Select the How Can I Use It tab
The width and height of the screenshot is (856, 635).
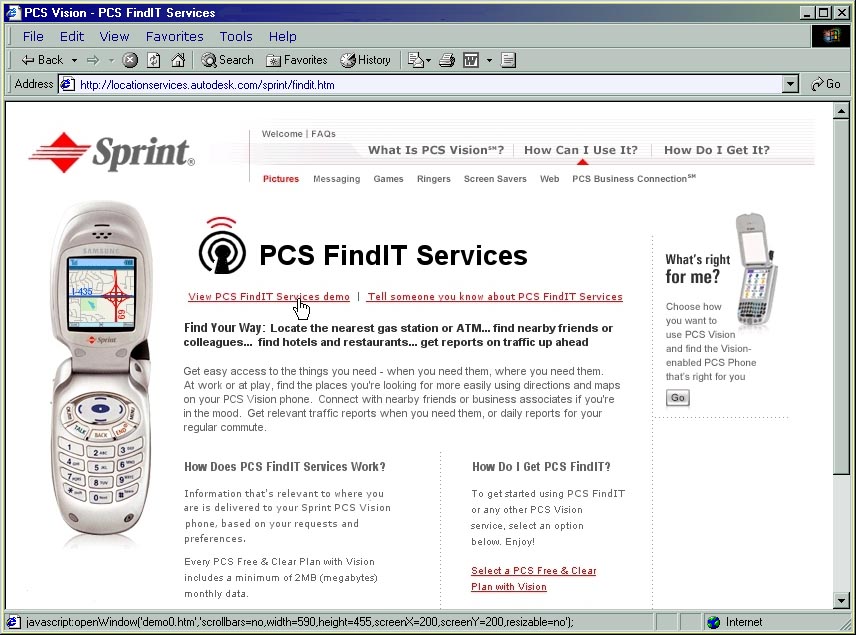point(581,150)
